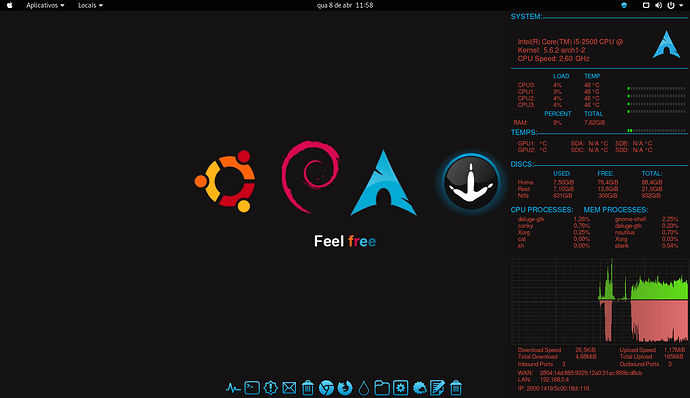This screenshot has width=690, height=398.
Task: Click the power icon in top bar
Action: pos(671,5)
